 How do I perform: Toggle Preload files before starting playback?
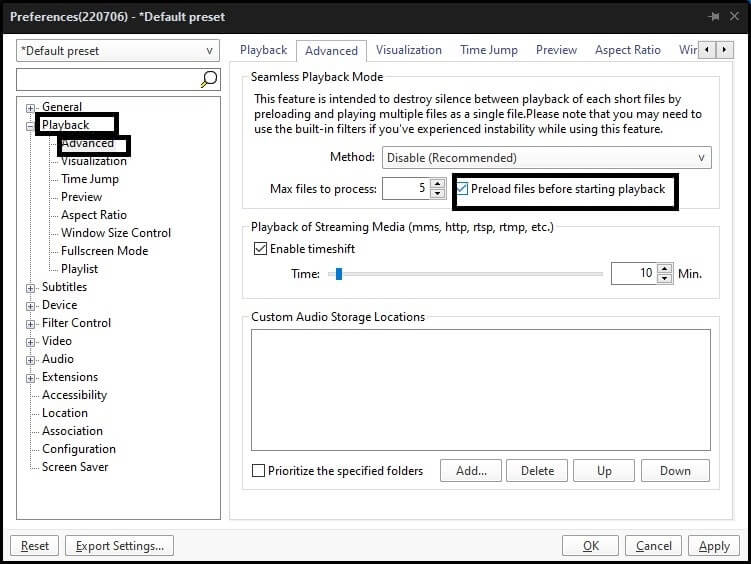(463, 189)
